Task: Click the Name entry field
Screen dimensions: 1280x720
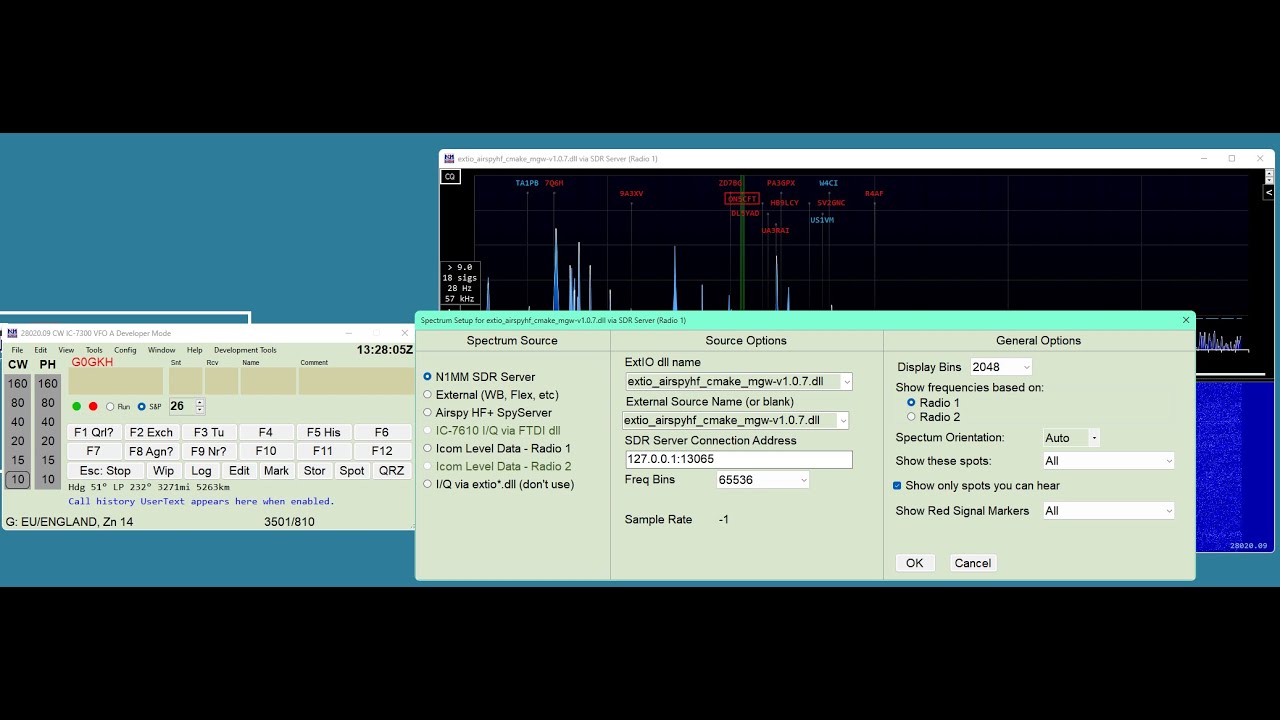Action: tap(268, 381)
